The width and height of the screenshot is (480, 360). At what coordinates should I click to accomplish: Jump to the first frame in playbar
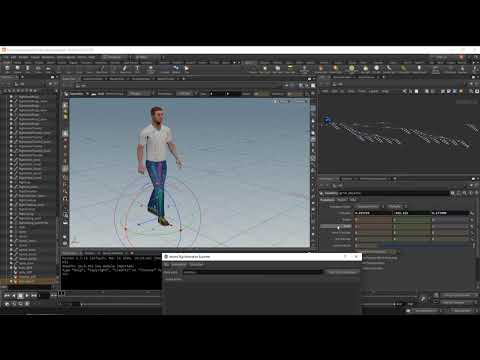(x=7, y=295)
